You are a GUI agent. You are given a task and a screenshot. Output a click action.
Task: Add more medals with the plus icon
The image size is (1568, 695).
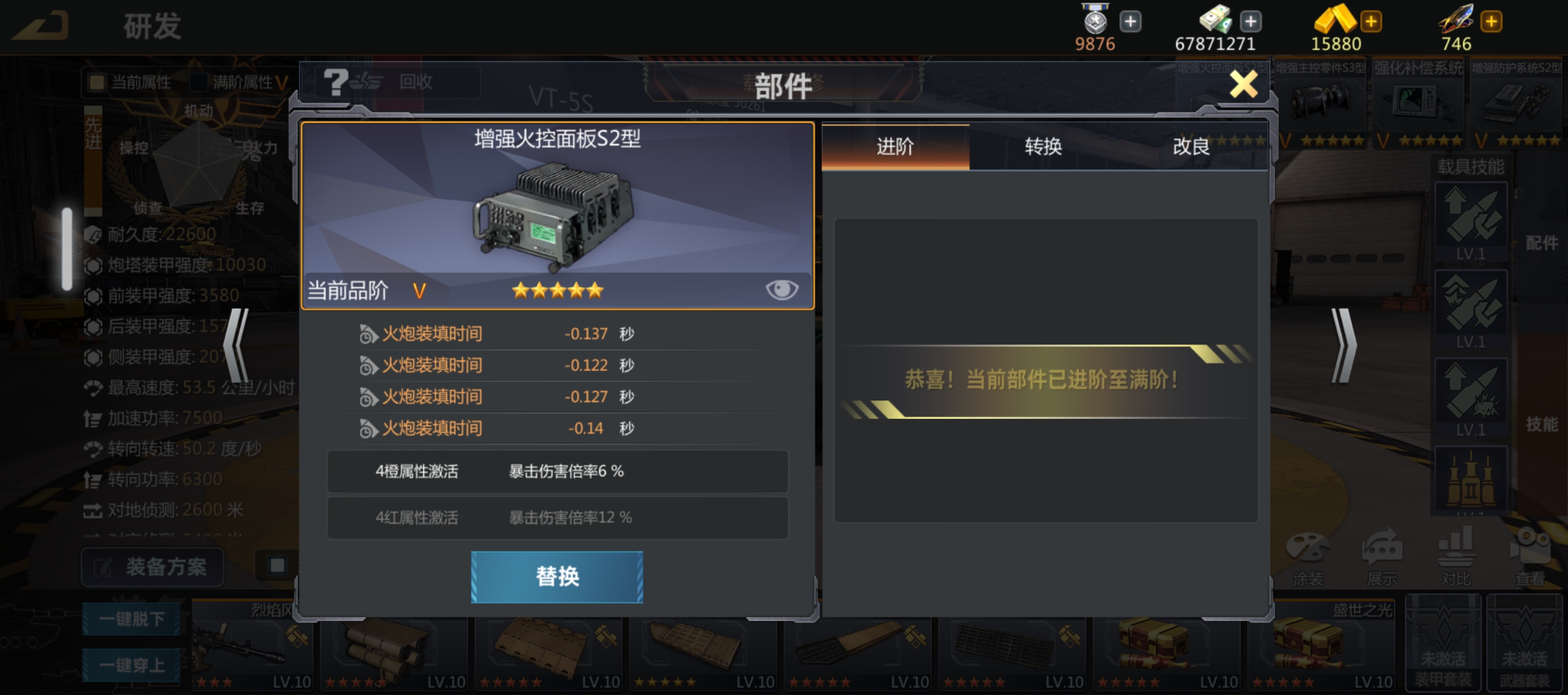point(1130,22)
